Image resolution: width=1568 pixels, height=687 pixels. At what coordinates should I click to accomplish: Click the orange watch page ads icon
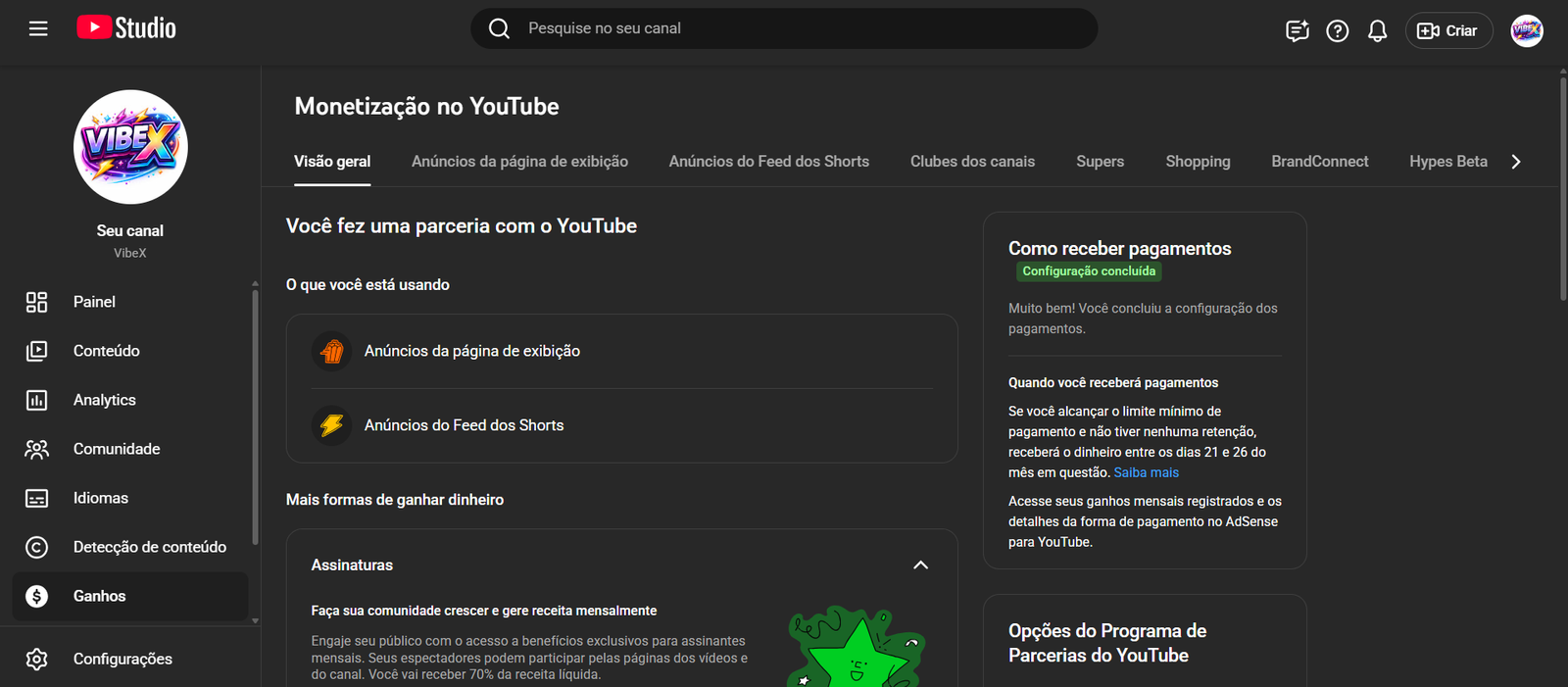(332, 351)
